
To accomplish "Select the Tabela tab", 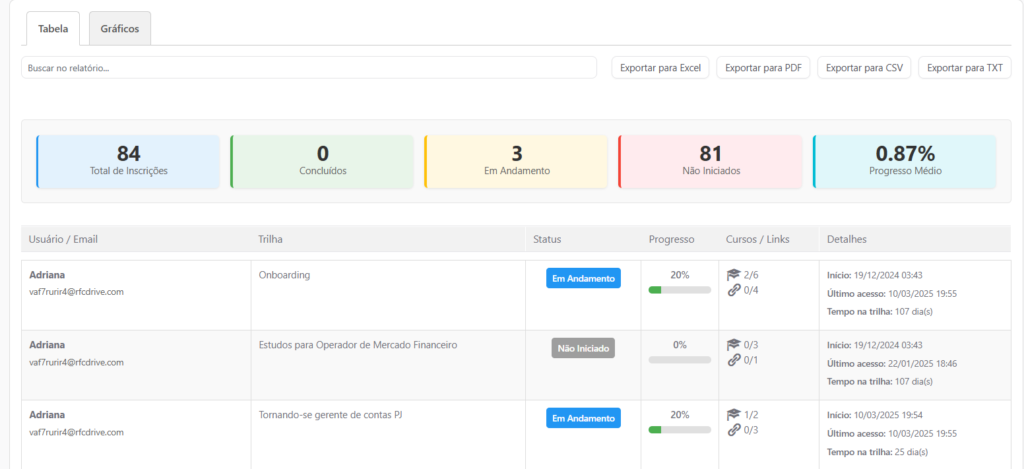I will [x=53, y=29].
